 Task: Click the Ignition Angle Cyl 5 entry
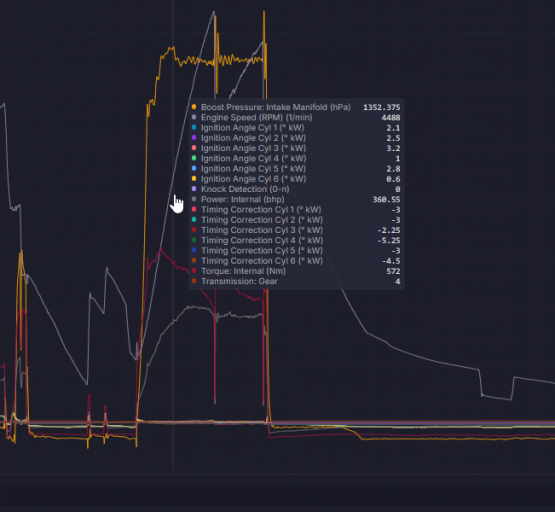click(x=296, y=168)
